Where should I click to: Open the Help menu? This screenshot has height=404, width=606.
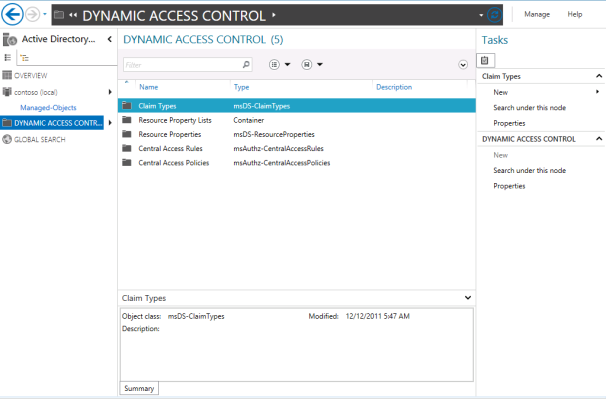pyautogui.click(x=575, y=14)
